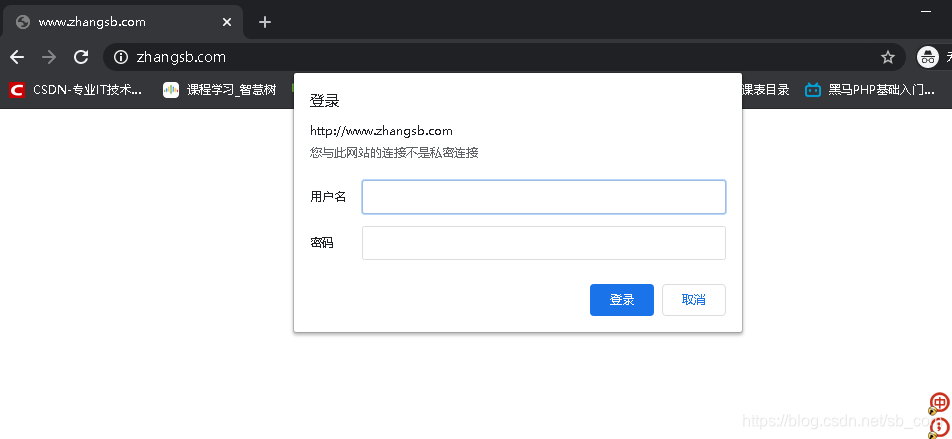This screenshot has height=439, width=952.
Task: Click the 密码 label
Action: 322,243
